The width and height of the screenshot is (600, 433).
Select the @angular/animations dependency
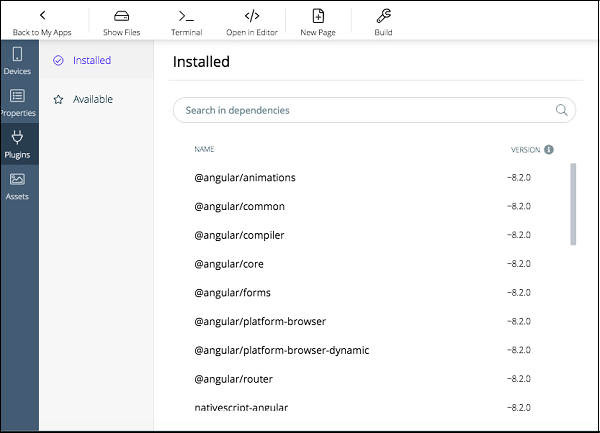coord(245,177)
